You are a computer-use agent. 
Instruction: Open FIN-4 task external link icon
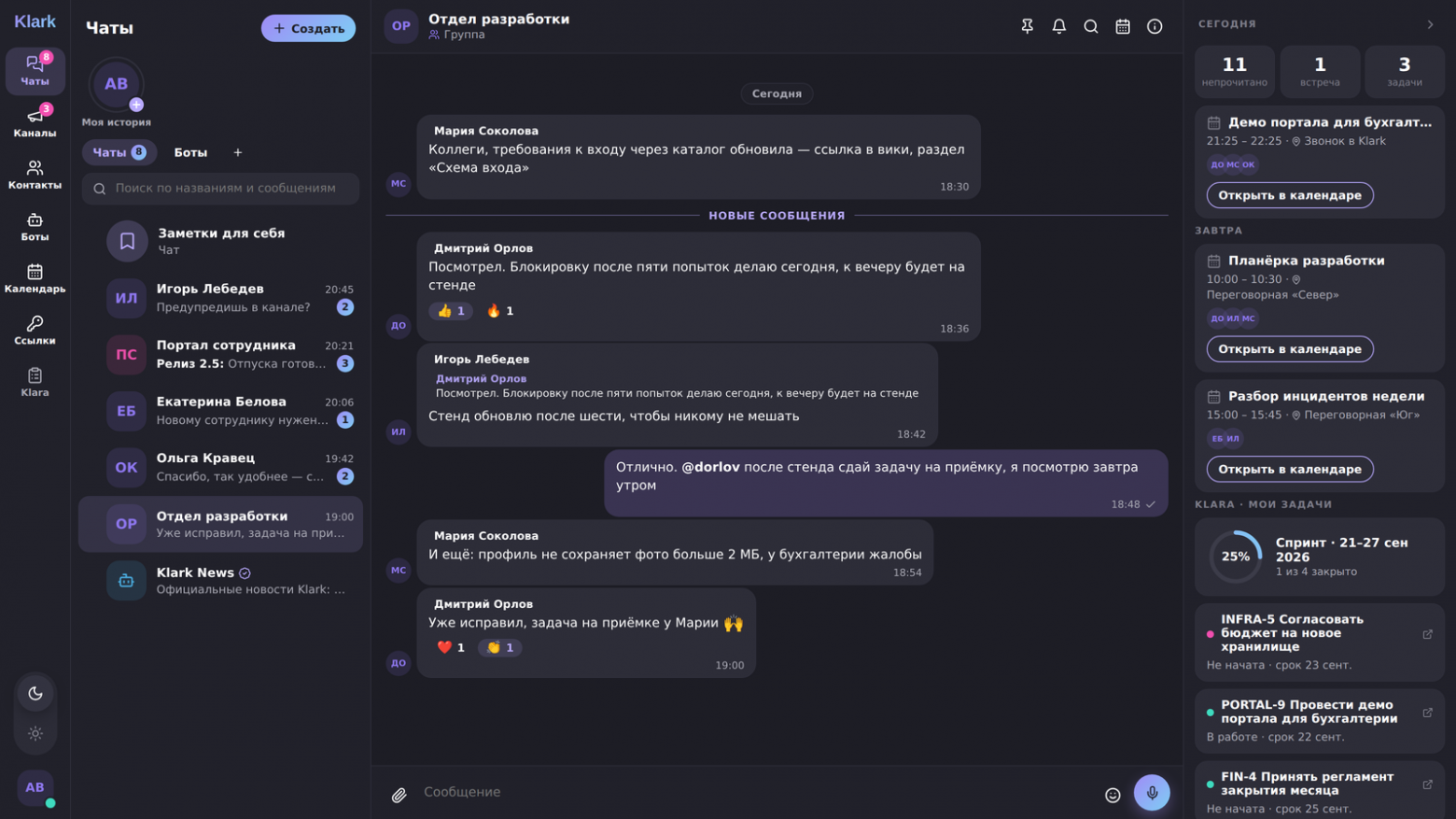coord(1427,784)
